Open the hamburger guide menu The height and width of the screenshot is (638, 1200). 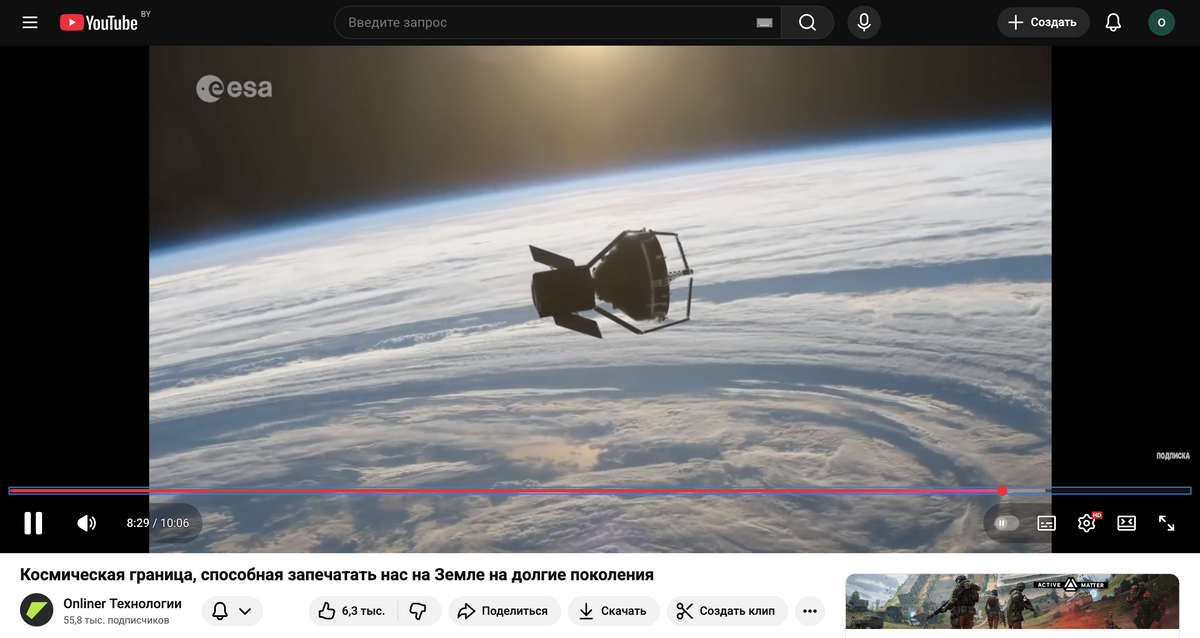pos(30,22)
